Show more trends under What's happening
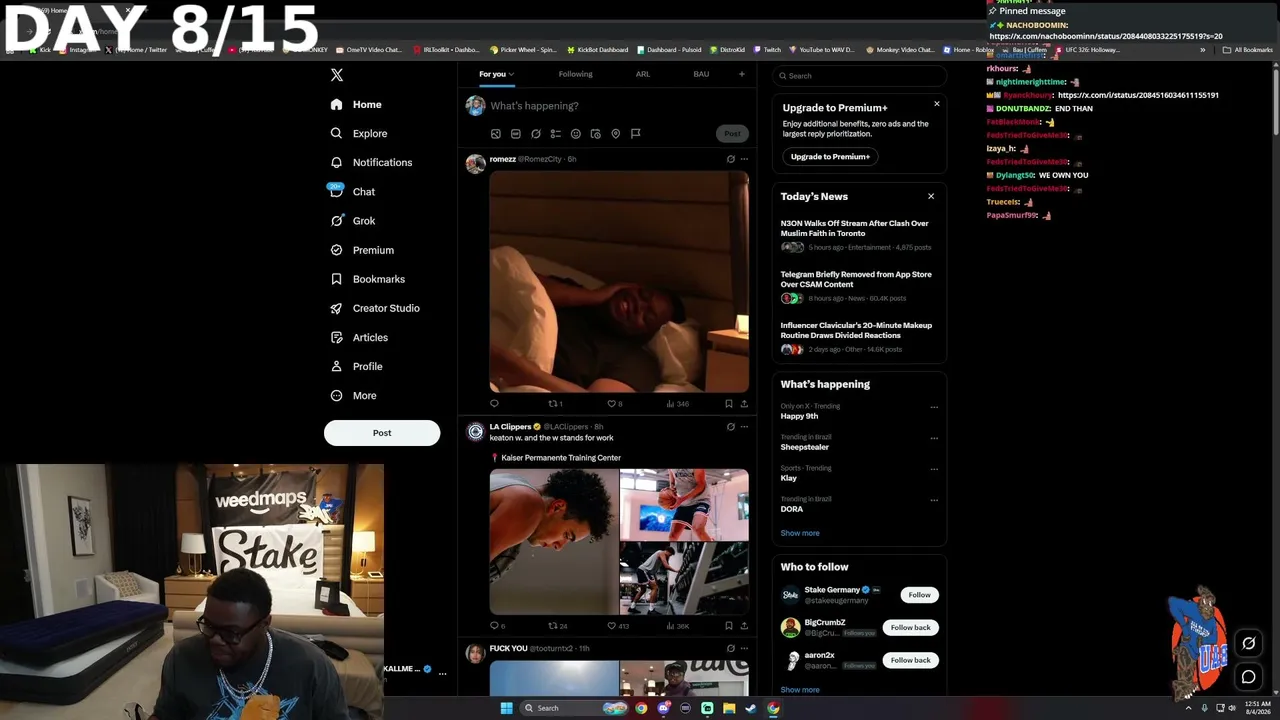The width and height of the screenshot is (1280, 720). point(800,533)
